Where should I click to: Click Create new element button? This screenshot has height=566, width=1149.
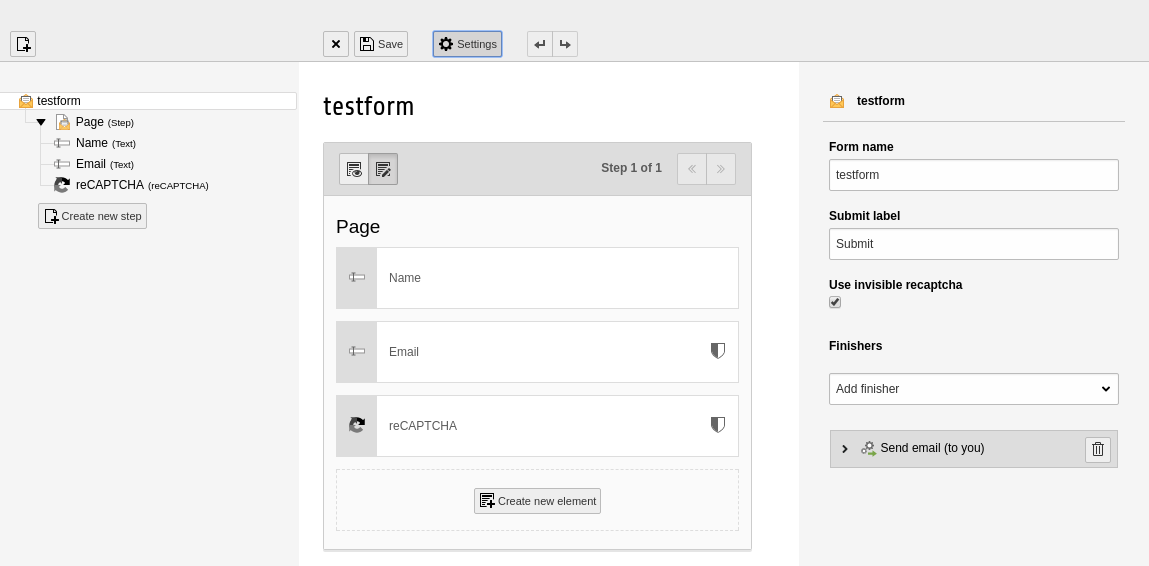click(537, 501)
